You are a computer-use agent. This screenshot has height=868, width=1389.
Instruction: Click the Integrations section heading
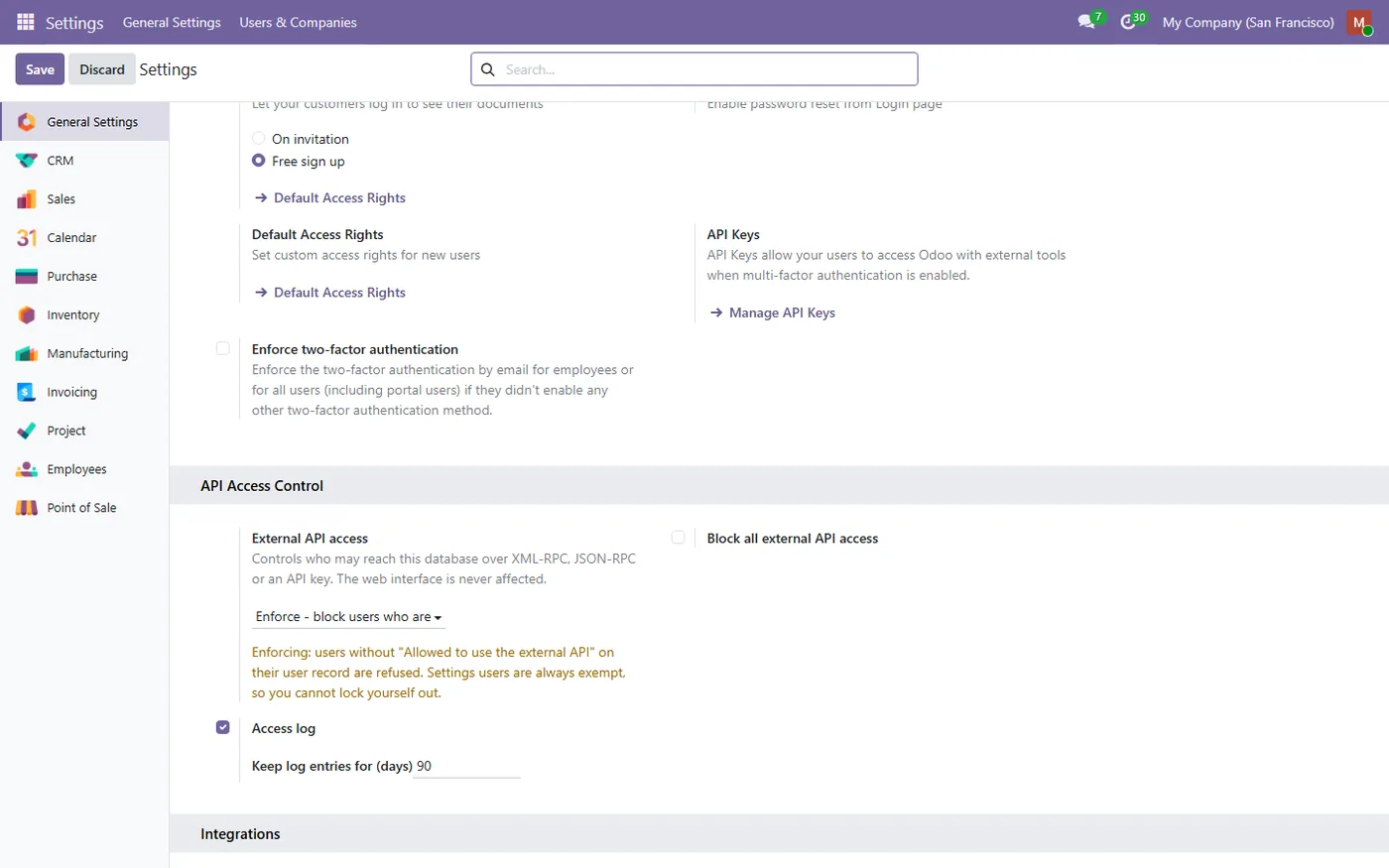tap(240, 834)
